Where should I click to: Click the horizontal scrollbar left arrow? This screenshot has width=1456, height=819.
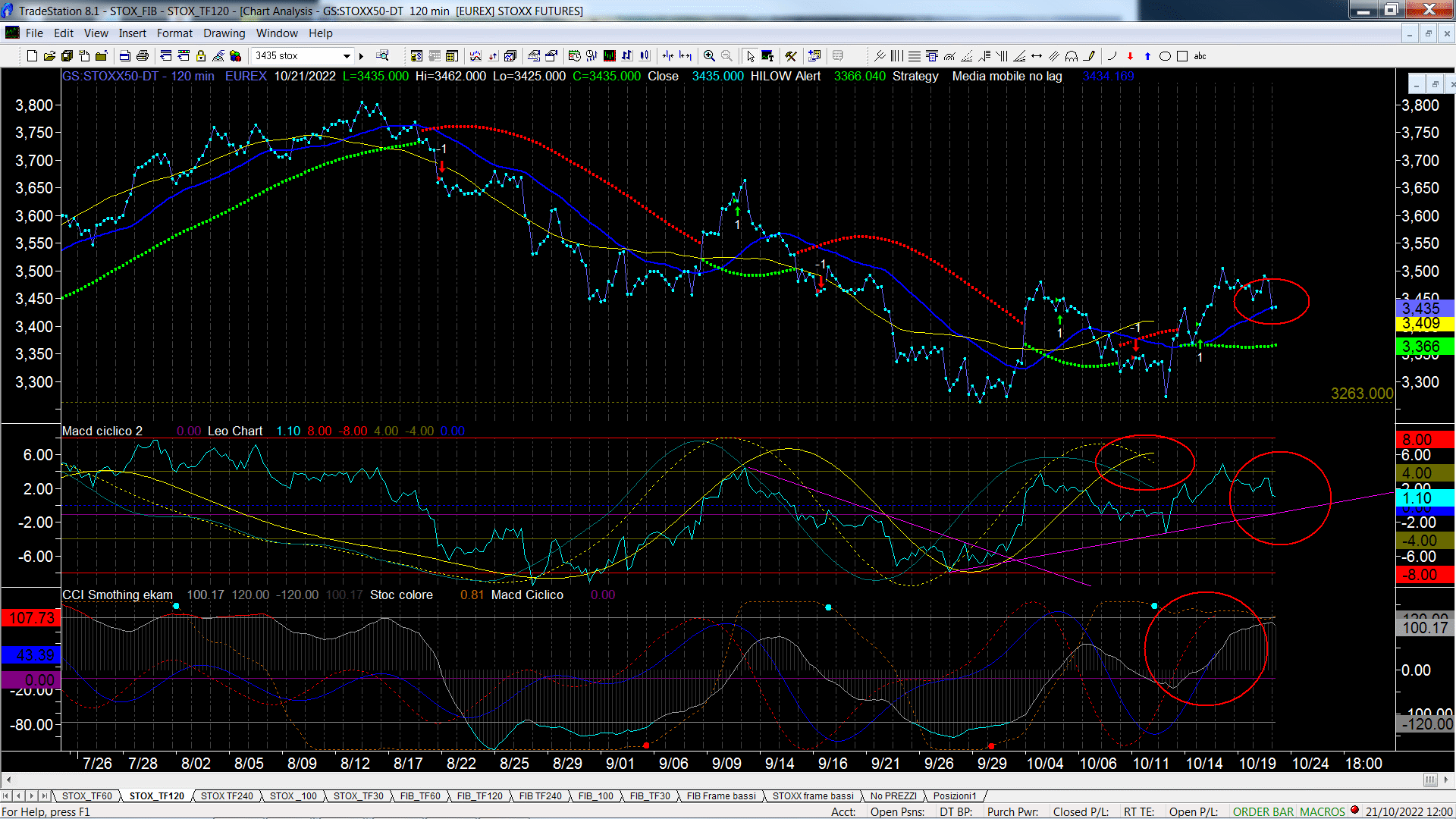coord(8,780)
